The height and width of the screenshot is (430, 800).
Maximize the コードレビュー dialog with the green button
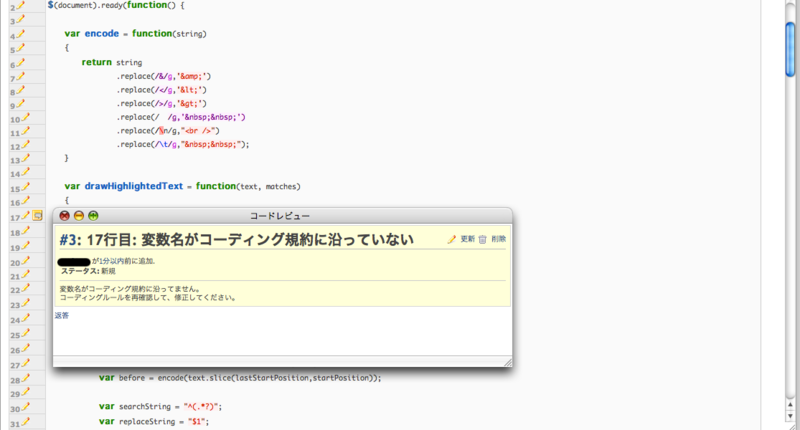coord(93,216)
